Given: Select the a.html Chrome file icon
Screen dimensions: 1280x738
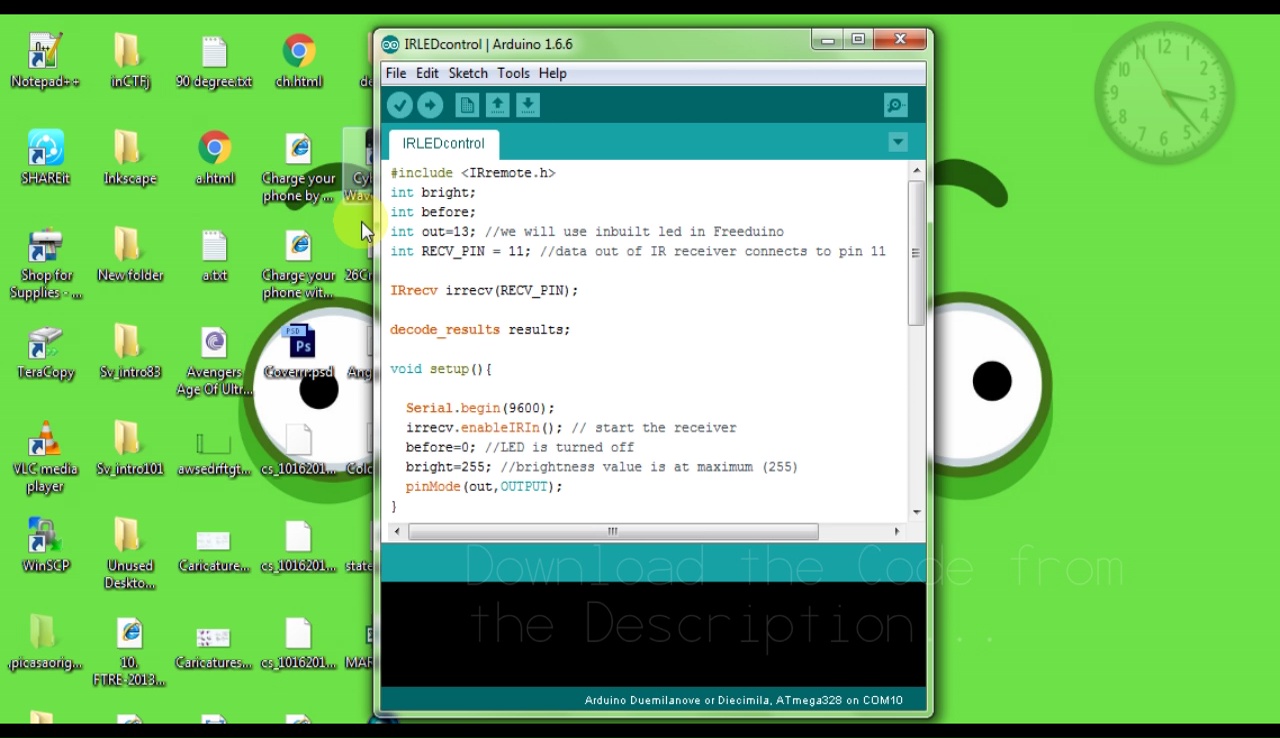Looking at the screenshot, I should [214, 158].
